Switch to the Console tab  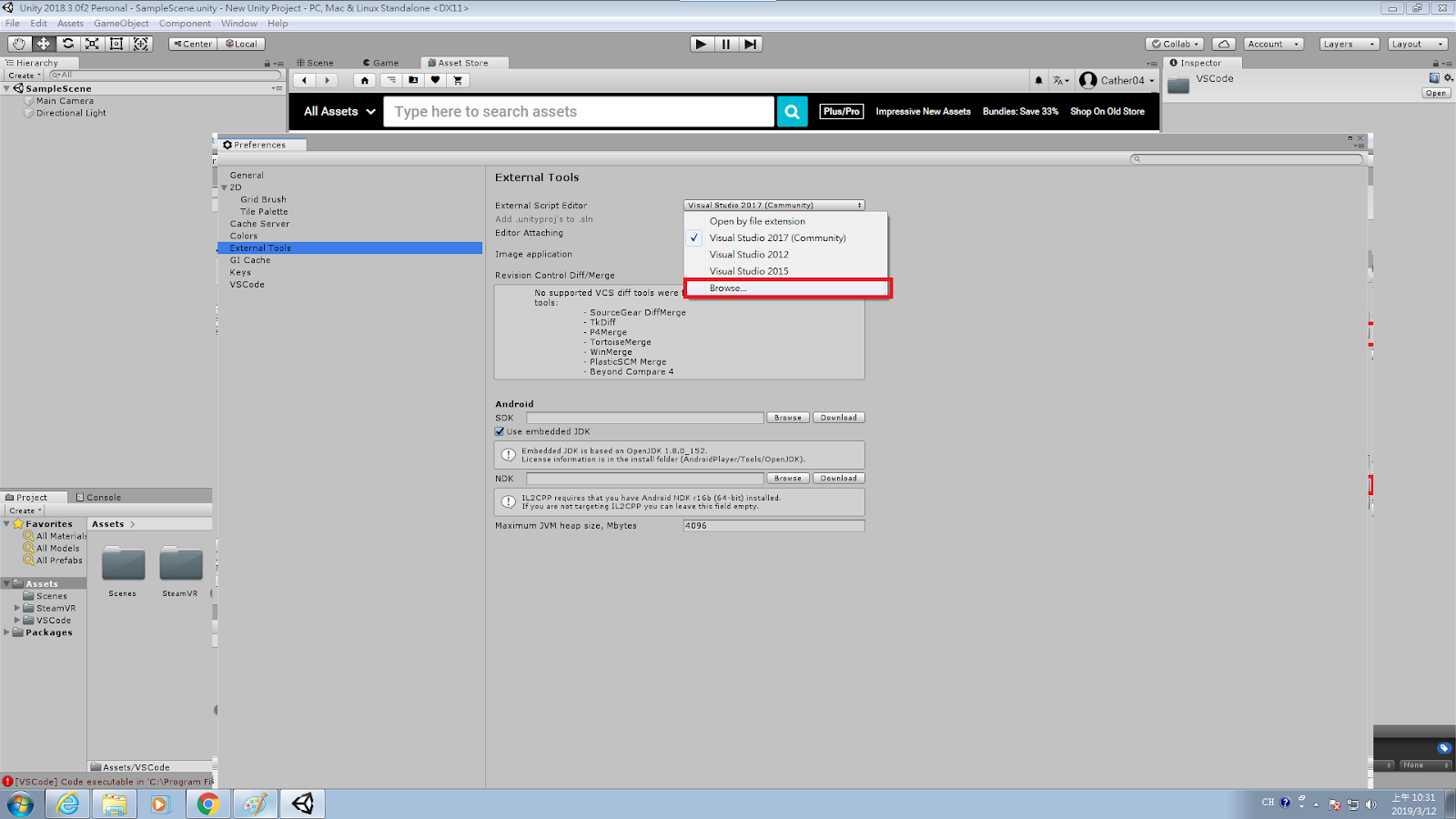click(99, 497)
